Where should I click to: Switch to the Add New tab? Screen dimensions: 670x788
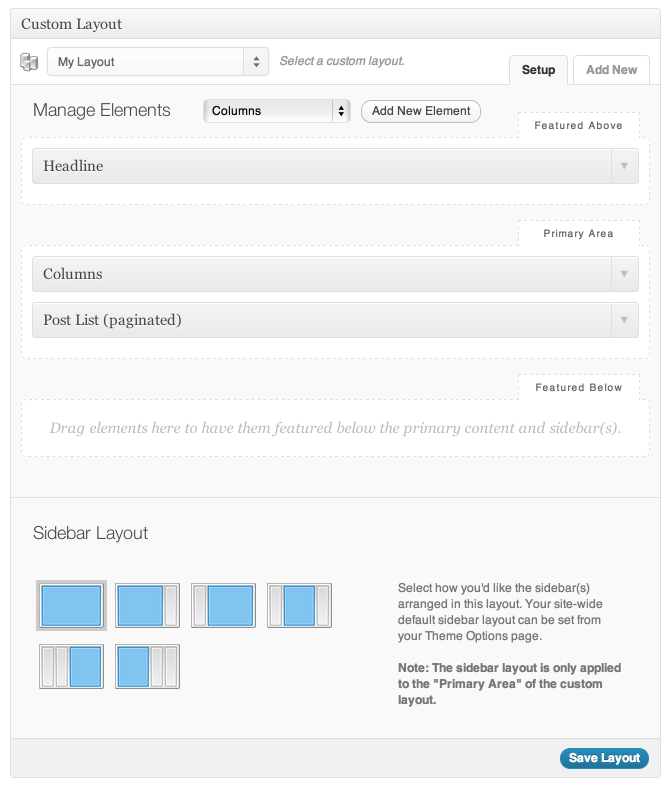611,70
